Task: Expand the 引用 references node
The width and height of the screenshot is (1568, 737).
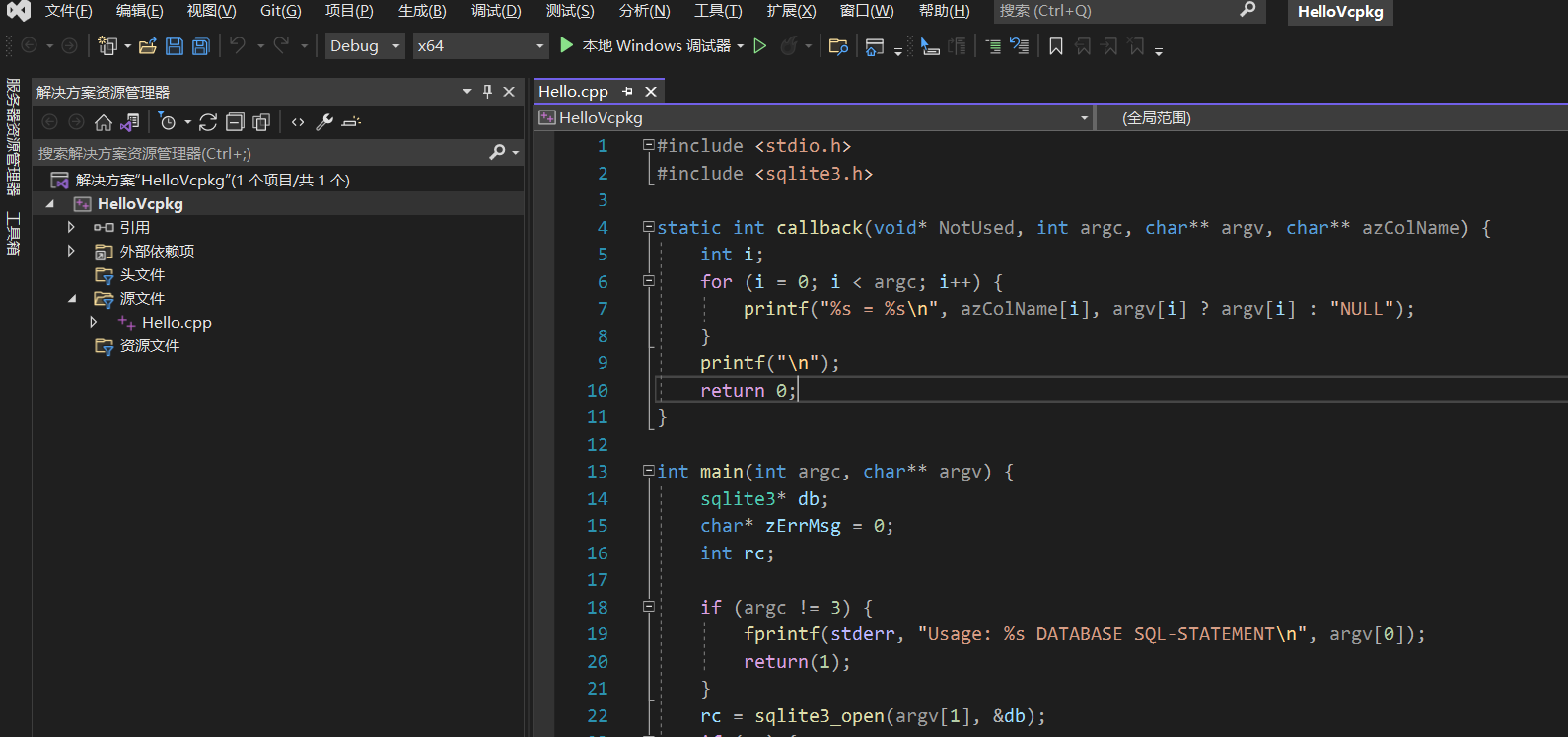Action: click(71, 227)
